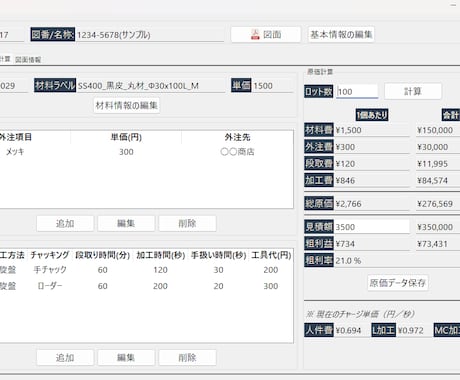Open 基本情報の編集
This screenshot has height=380, width=460.
point(341,34)
